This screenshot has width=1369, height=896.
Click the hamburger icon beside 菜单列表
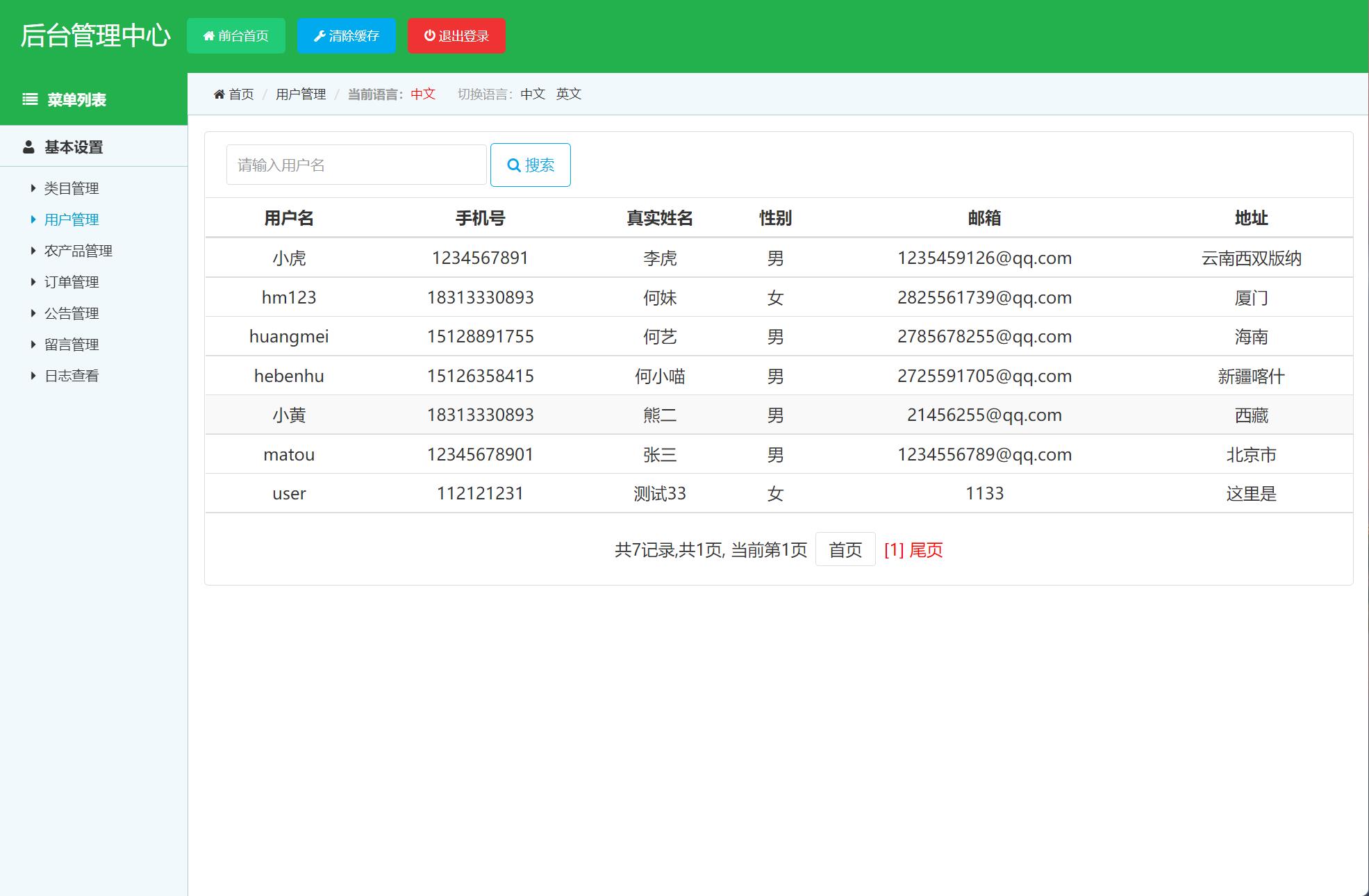pyautogui.click(x=28, y=100)
